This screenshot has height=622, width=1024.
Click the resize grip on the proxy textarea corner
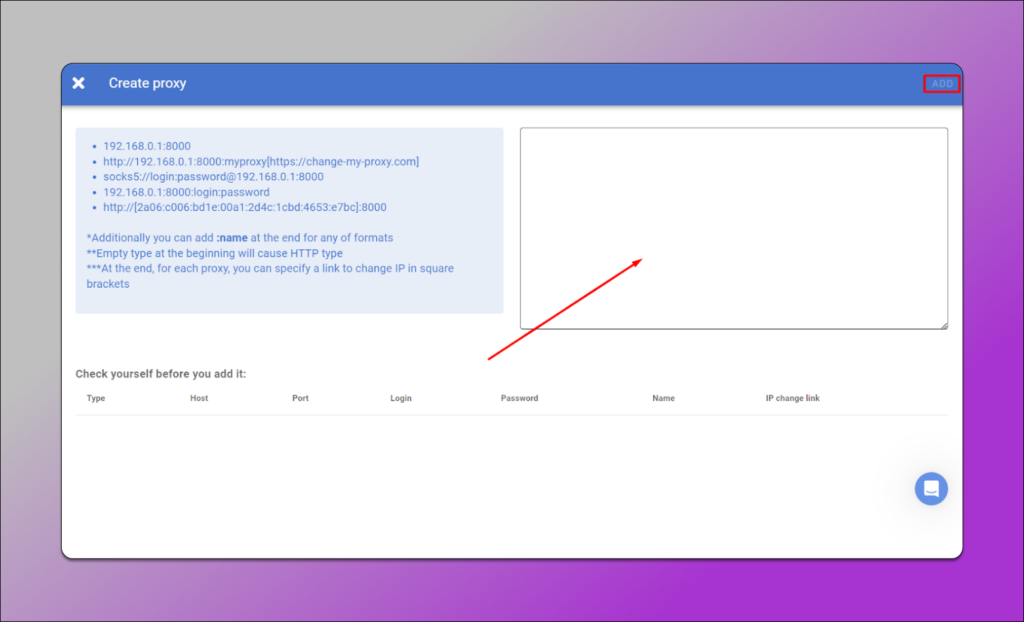pos(943,325)
